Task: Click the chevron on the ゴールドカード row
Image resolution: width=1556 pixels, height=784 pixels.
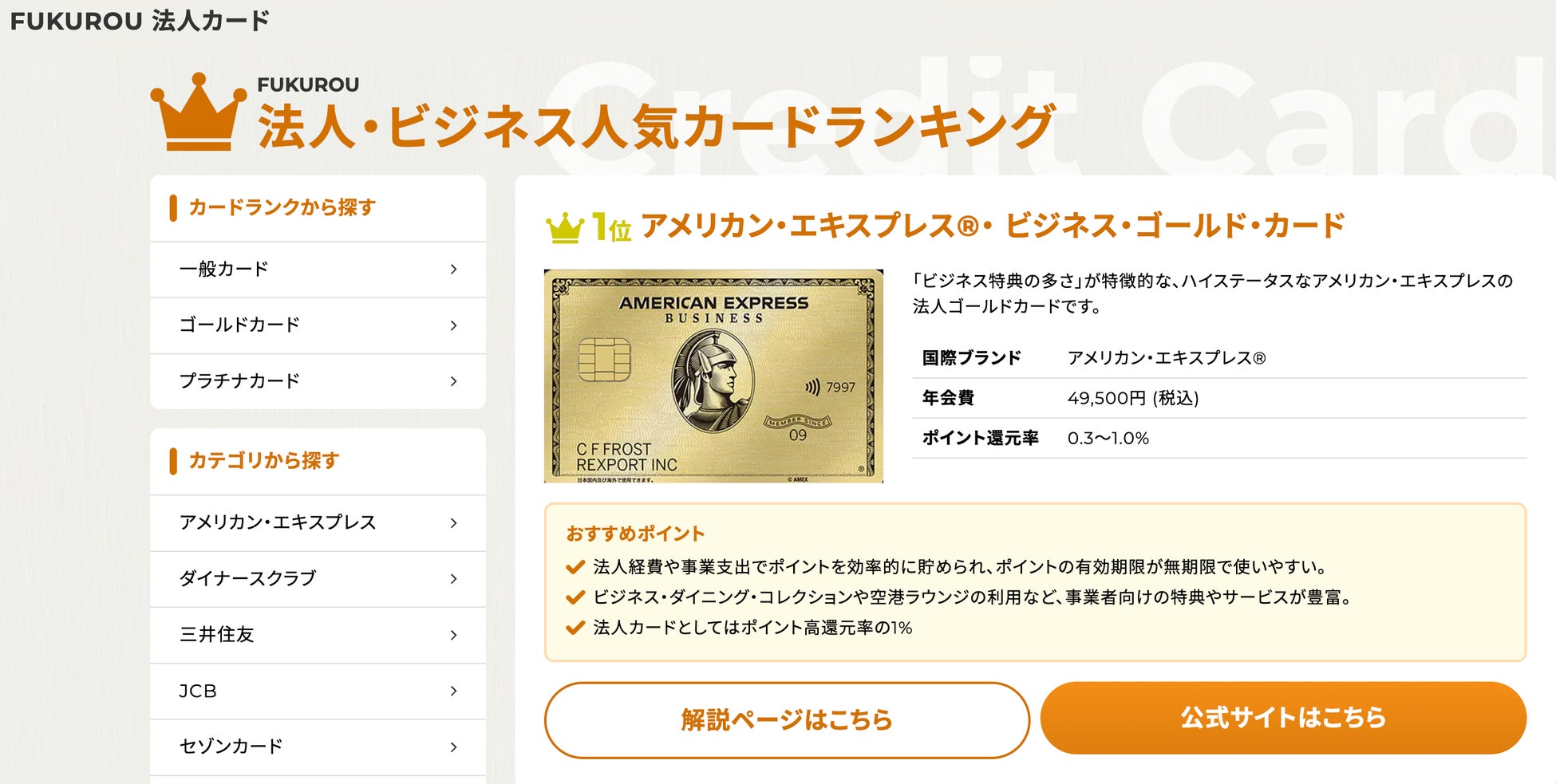Action: (453, 325)
